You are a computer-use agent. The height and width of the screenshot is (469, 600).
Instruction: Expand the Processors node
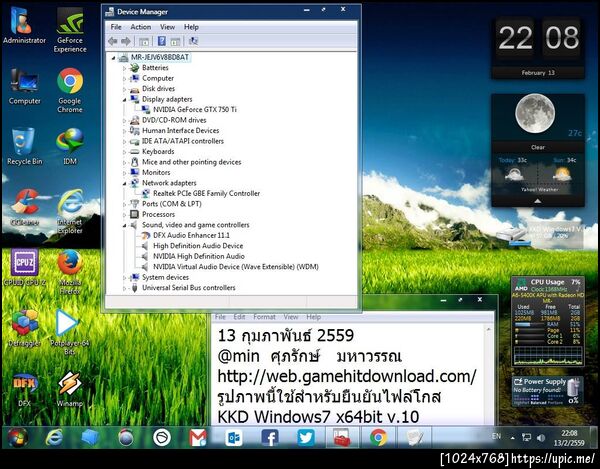coord(124,215)
